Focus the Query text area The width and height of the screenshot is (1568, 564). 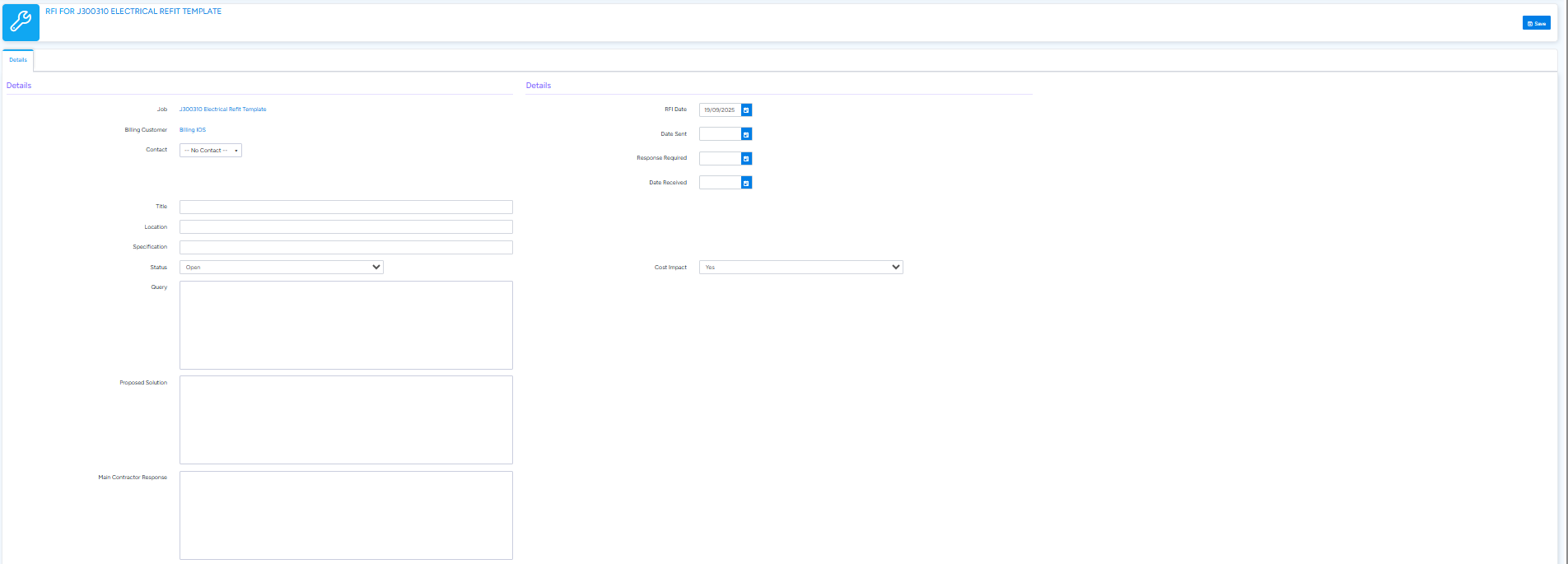346,325
